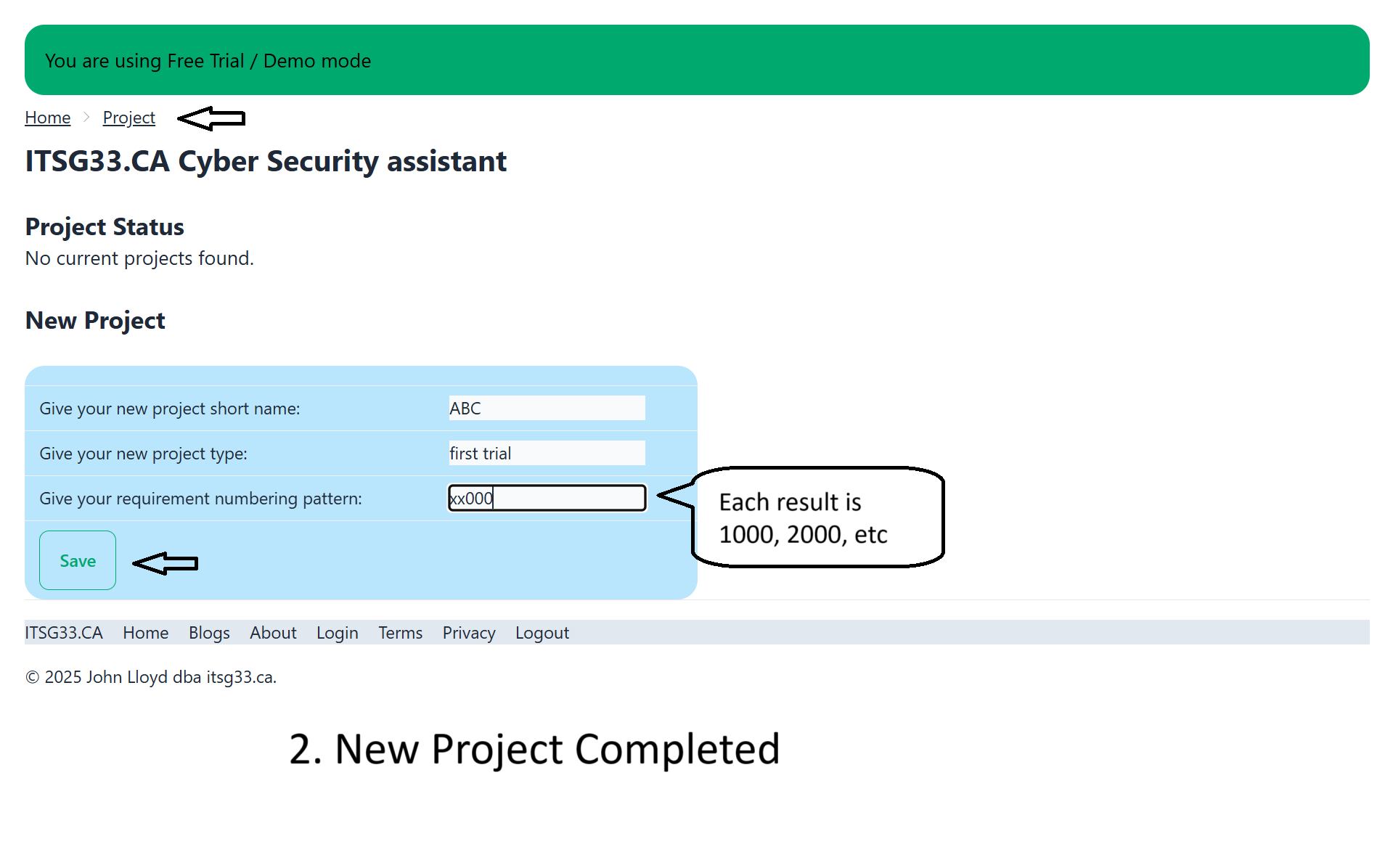Select Logout in footer navigation
The height and width of the screenshot is (868, 1393).
[x=542, y=633]
